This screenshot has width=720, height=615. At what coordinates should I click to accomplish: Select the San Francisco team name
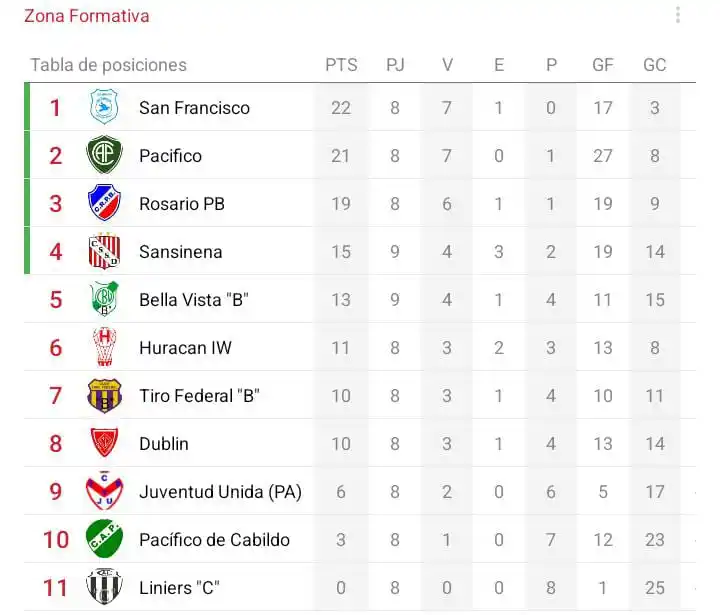[x=194, y=108]
